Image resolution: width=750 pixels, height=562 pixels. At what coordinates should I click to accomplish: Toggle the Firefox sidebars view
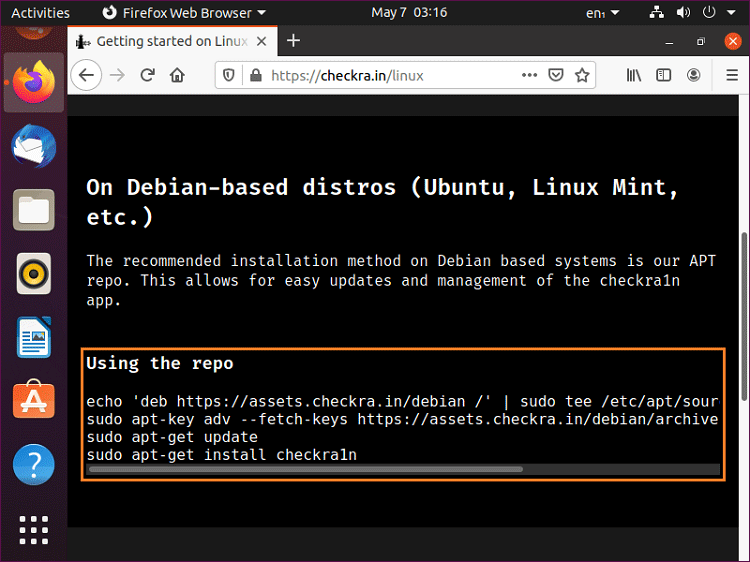pos(663,75)
